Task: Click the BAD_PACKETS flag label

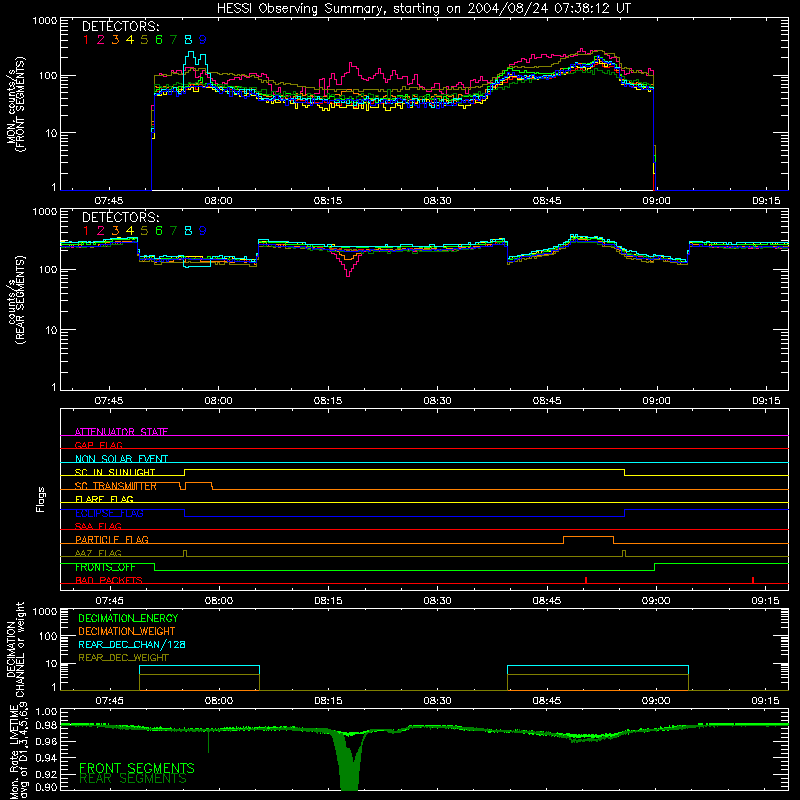Action: [x=109, y=580]
